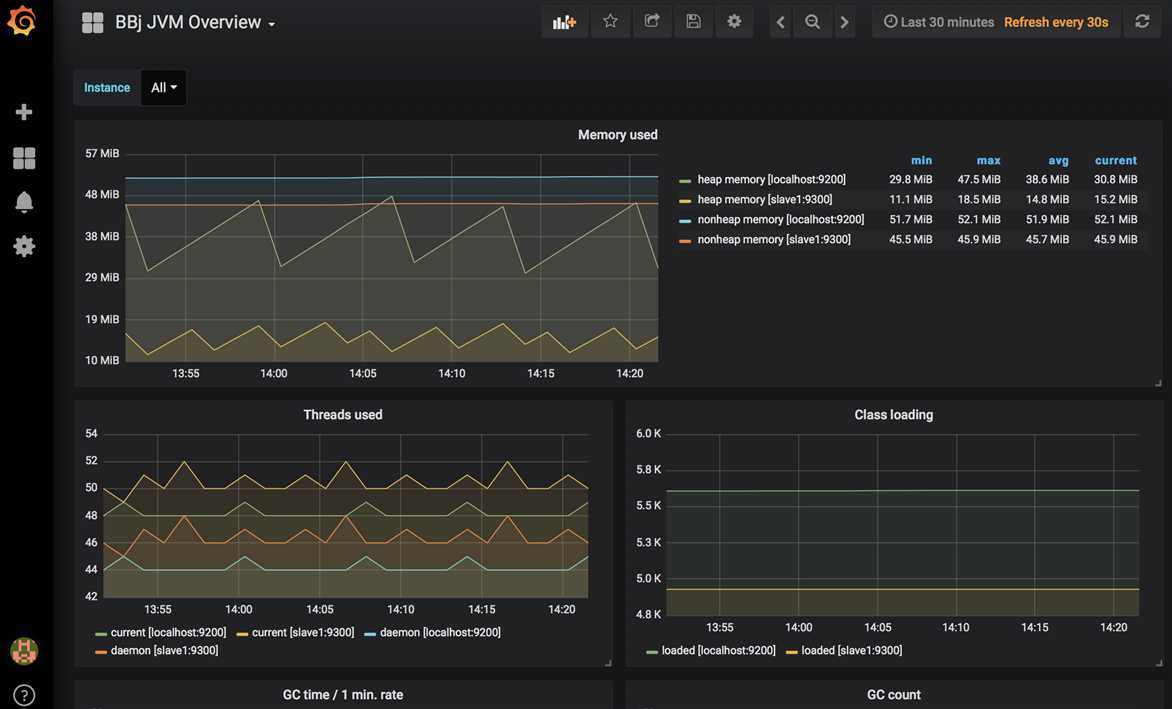Open the Grafana home logo

pos(22,20)
